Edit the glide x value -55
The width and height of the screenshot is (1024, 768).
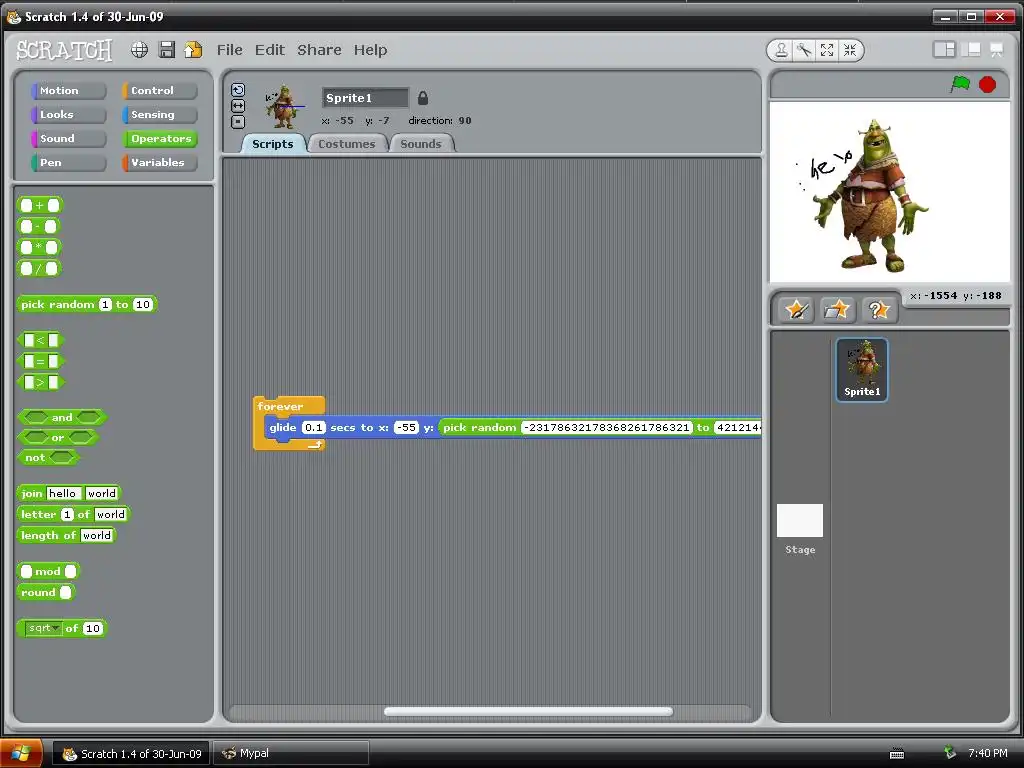406,427
